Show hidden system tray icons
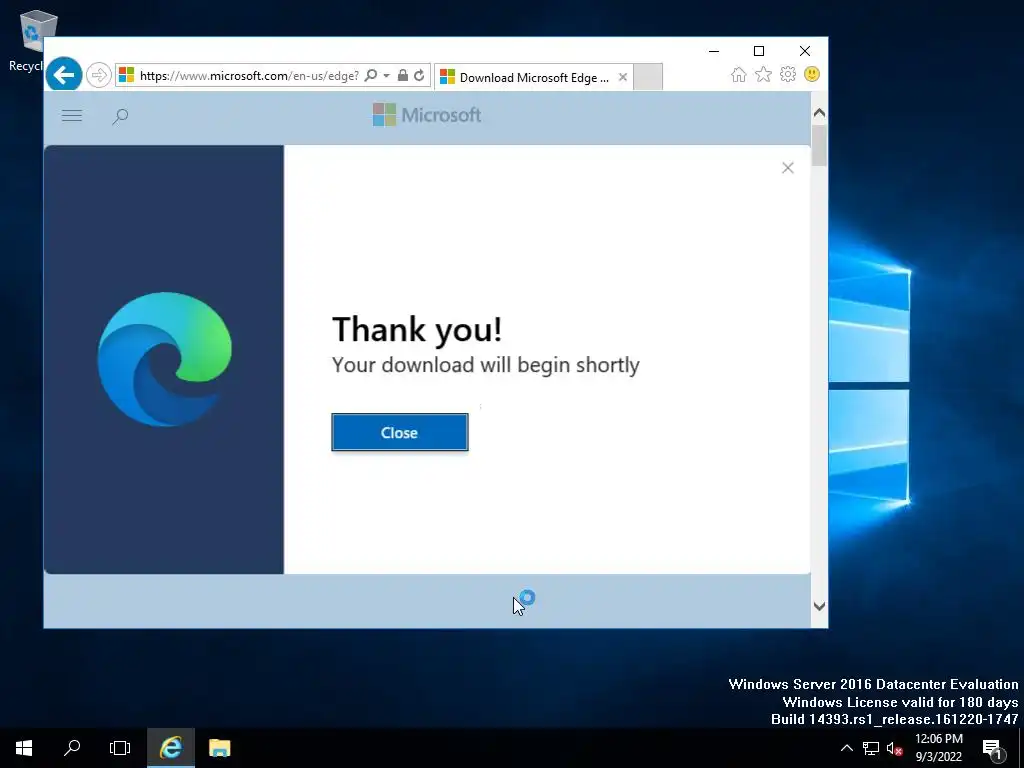The image size is (1024, 768). click(846, 748)
